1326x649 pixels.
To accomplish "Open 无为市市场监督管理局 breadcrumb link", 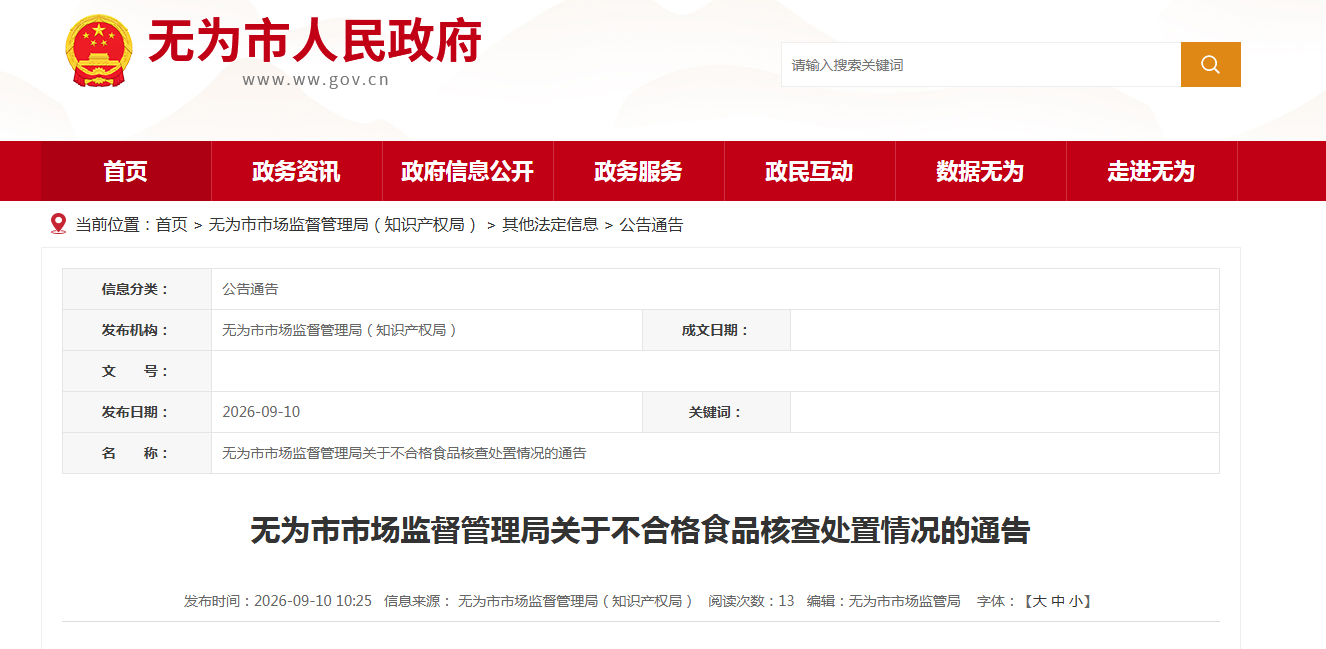I will point(343,225).
